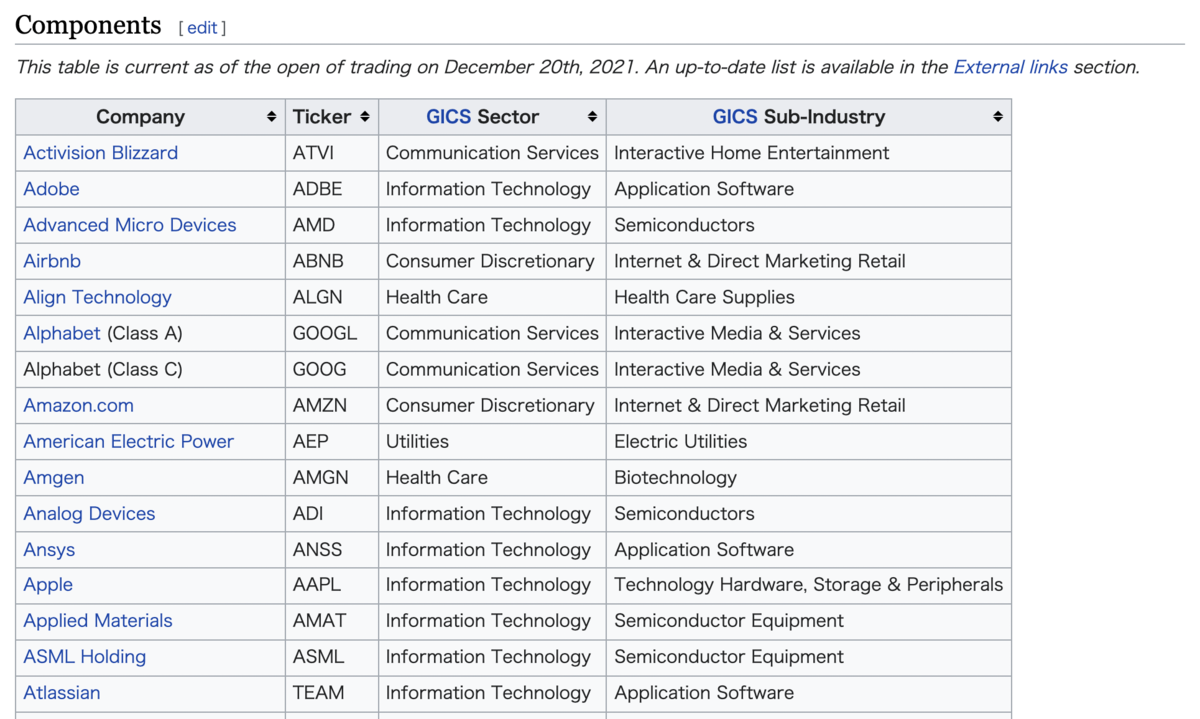Open Alphabet link in Class A row
The image size is (1200, 719).
point(62,333)
